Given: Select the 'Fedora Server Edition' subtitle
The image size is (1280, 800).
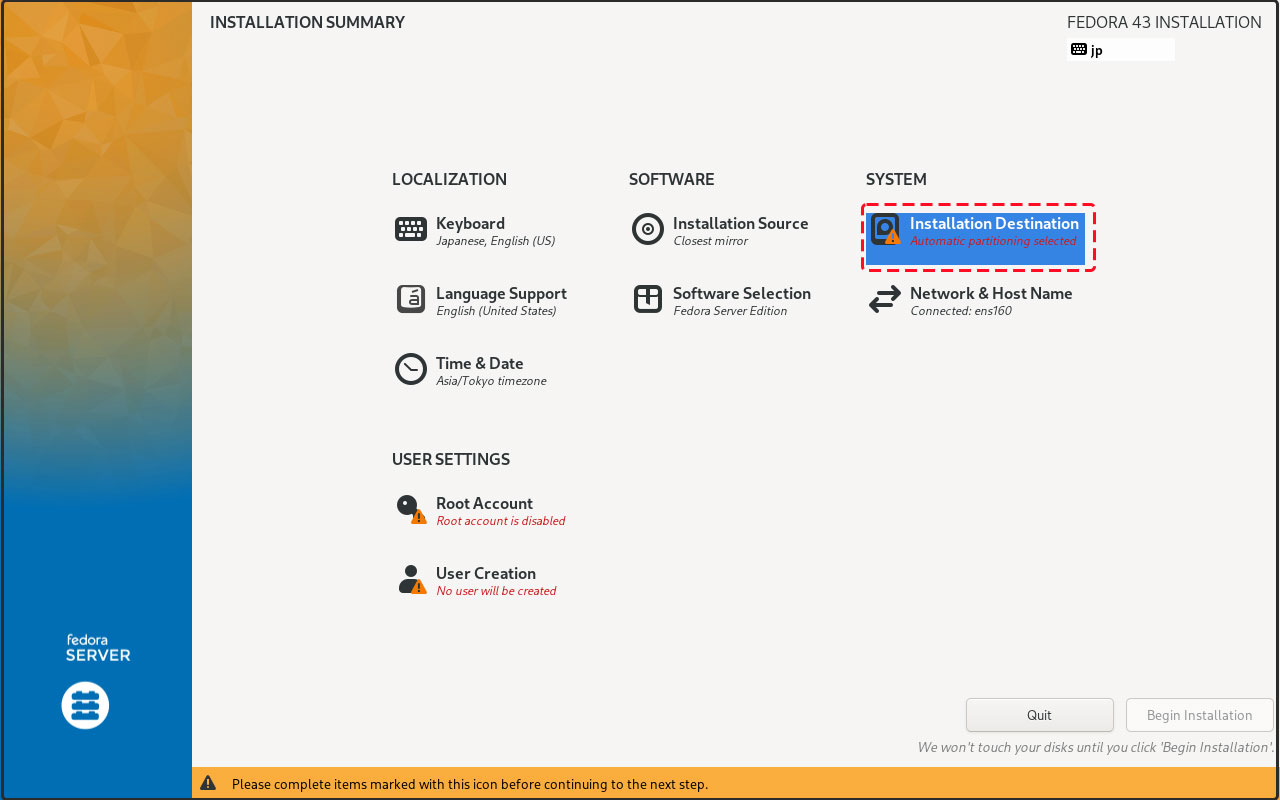Looking at the screenshot, I should pos(730,311).
